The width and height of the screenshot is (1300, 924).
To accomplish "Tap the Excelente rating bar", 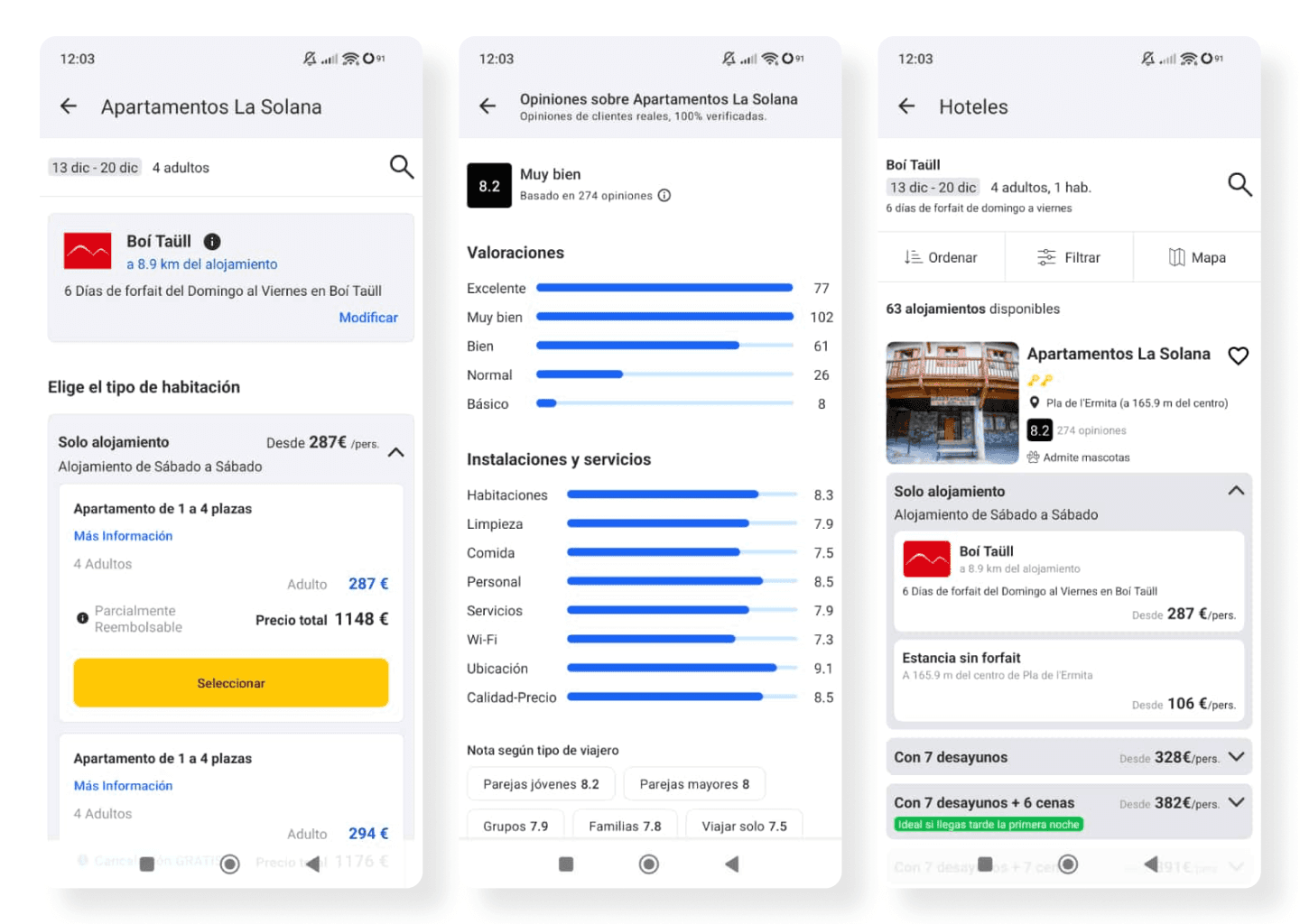I will 664,288.
